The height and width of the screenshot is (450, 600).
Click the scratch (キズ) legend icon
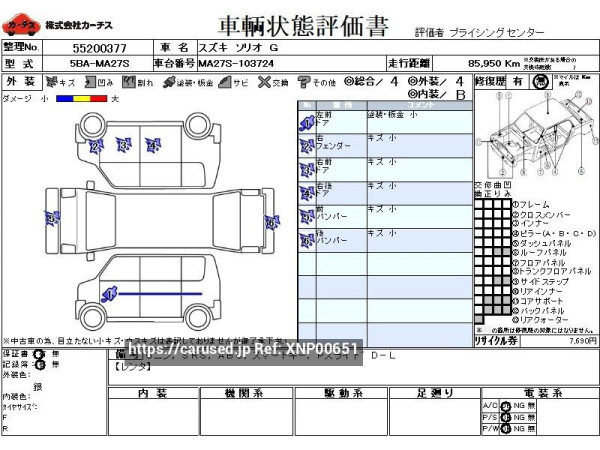(52, 82)
